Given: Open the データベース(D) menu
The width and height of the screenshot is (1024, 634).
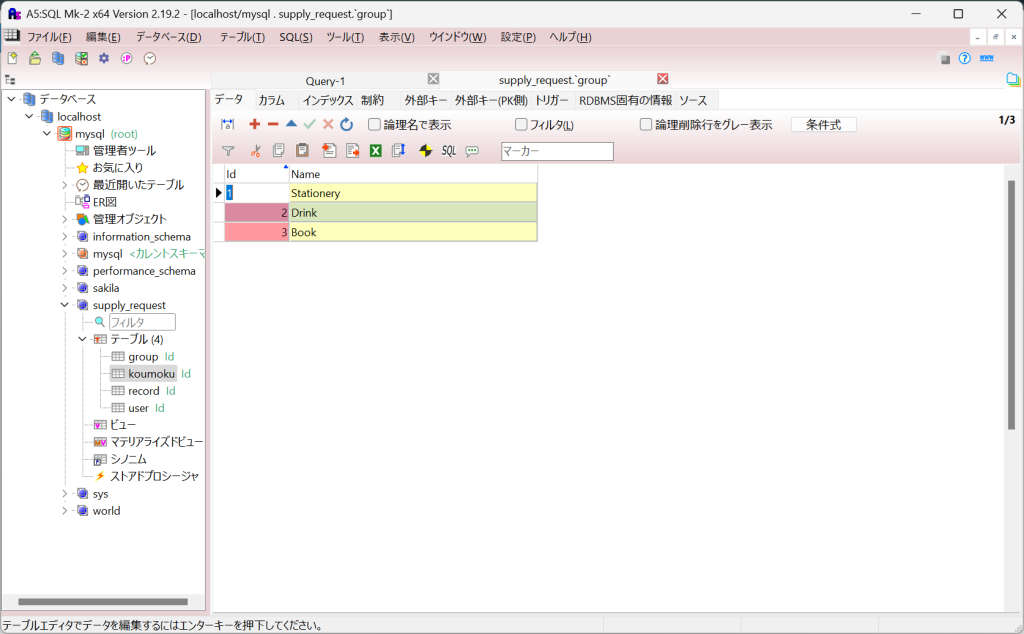Looking at the screenshot, I should tap(168, 37).
